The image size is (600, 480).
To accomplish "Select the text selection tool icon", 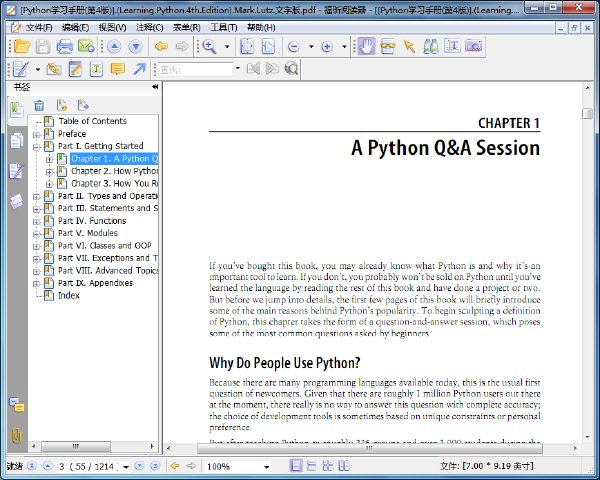I will coord(452,46).
